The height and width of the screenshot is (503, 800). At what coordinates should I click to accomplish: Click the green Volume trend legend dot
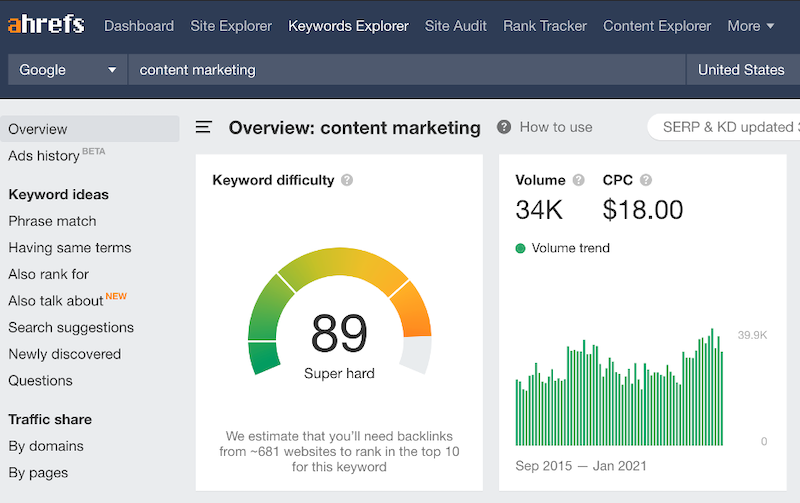[x=520, y=248]
